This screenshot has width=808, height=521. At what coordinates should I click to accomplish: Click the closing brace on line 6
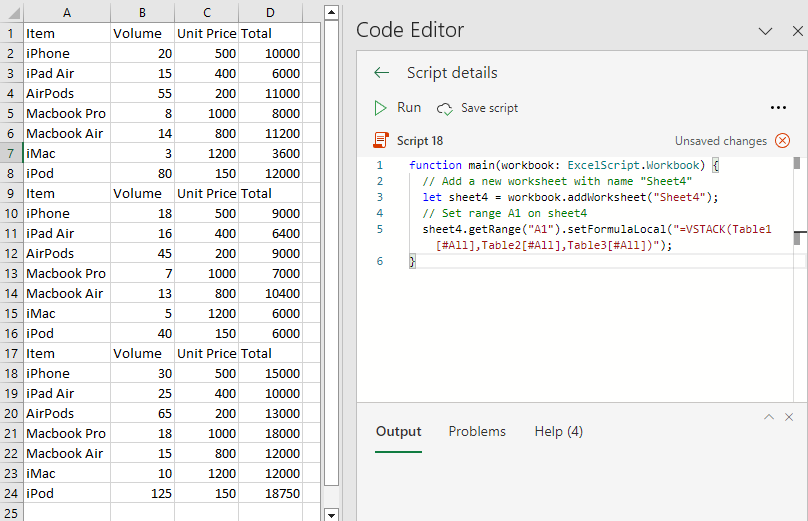point(412,261)
